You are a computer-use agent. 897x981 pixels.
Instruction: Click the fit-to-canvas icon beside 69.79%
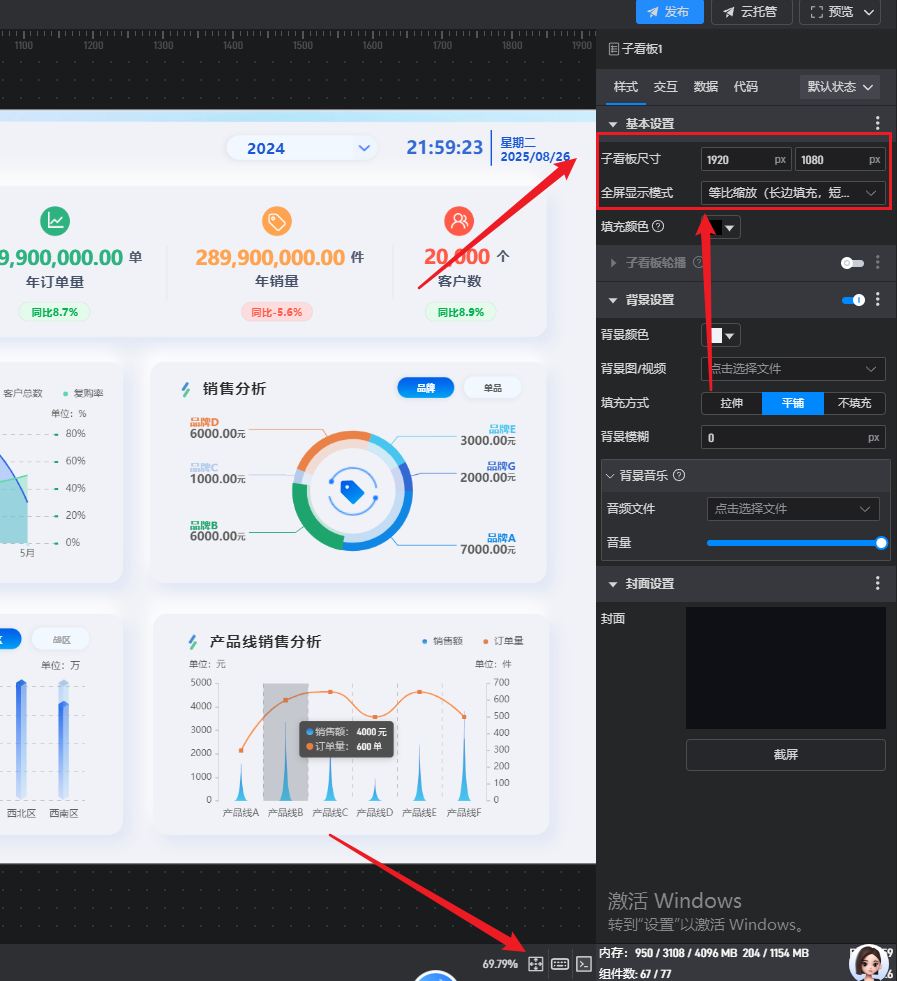535,964
